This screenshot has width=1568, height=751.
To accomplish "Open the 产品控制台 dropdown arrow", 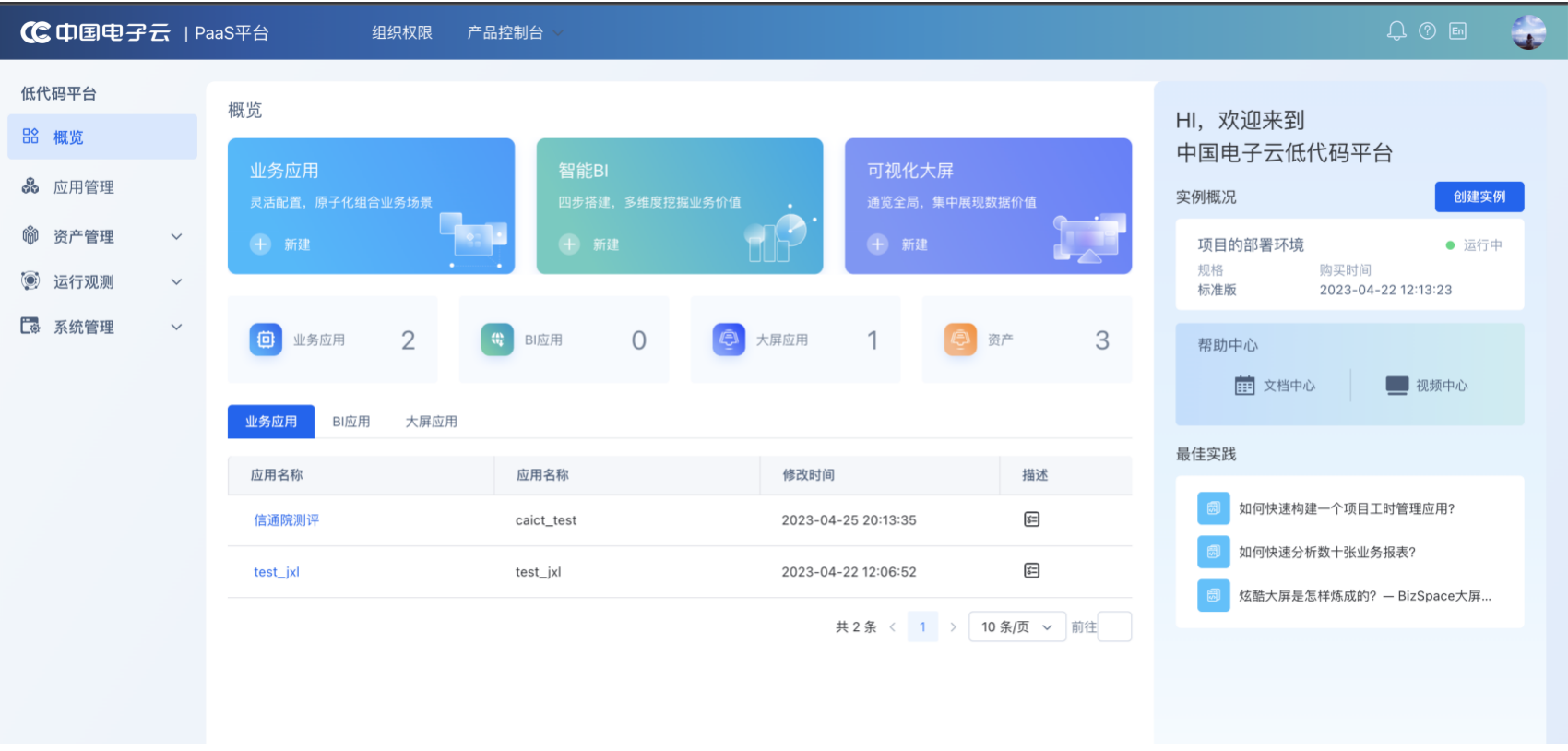I will pos(557,33).
